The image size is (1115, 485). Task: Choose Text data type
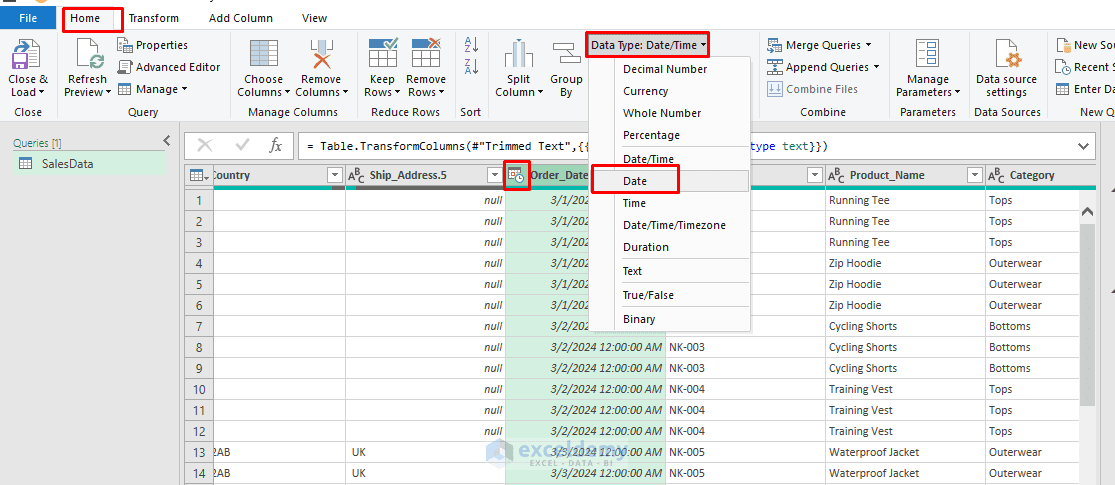tap(669, 271)
